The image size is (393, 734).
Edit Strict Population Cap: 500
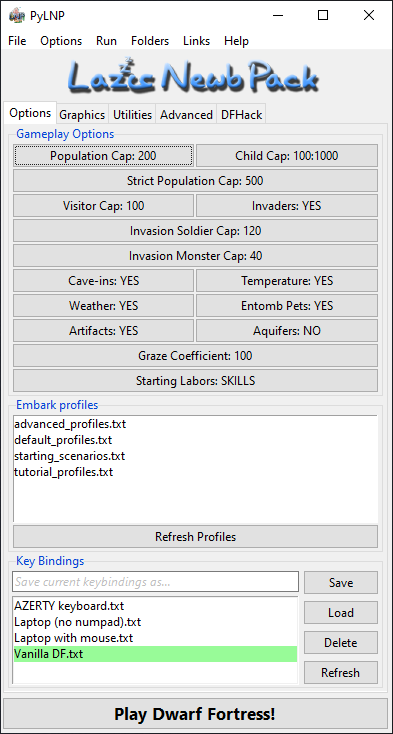tap(195, 181)
